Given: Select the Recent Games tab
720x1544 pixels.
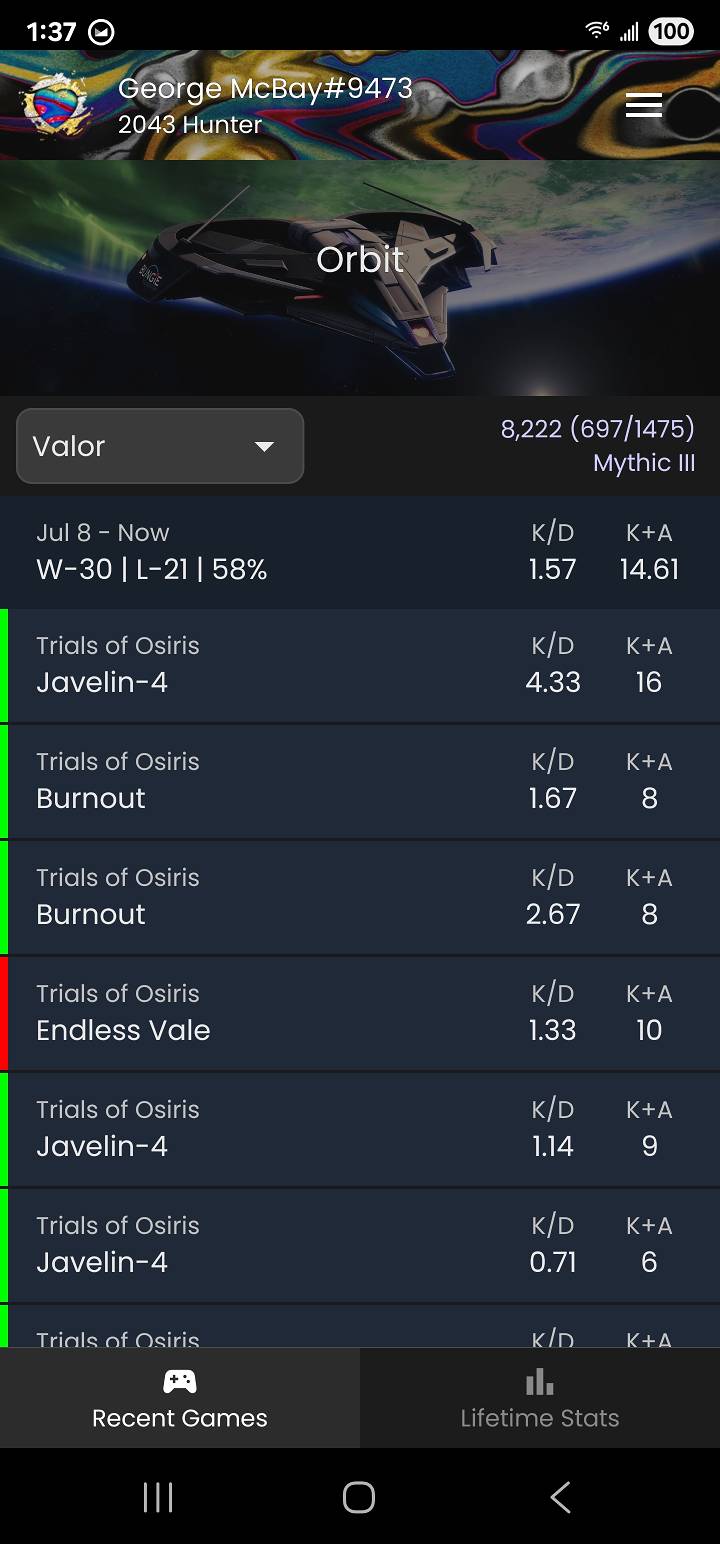Looking at the screenshot, I should click(x=179, y=1398).
